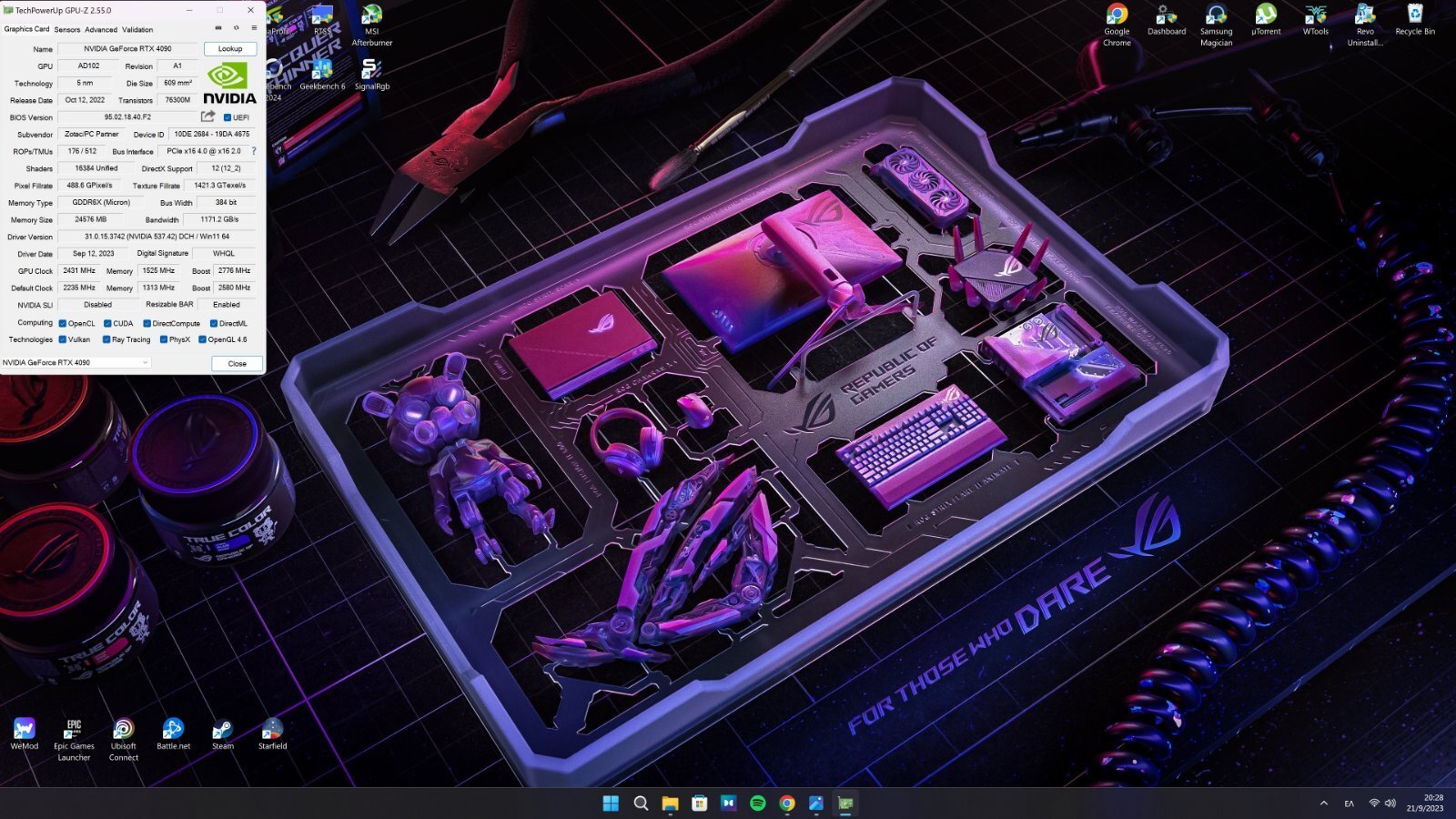Open taskbar Search
1456x819 pixels.
(641, 803)
